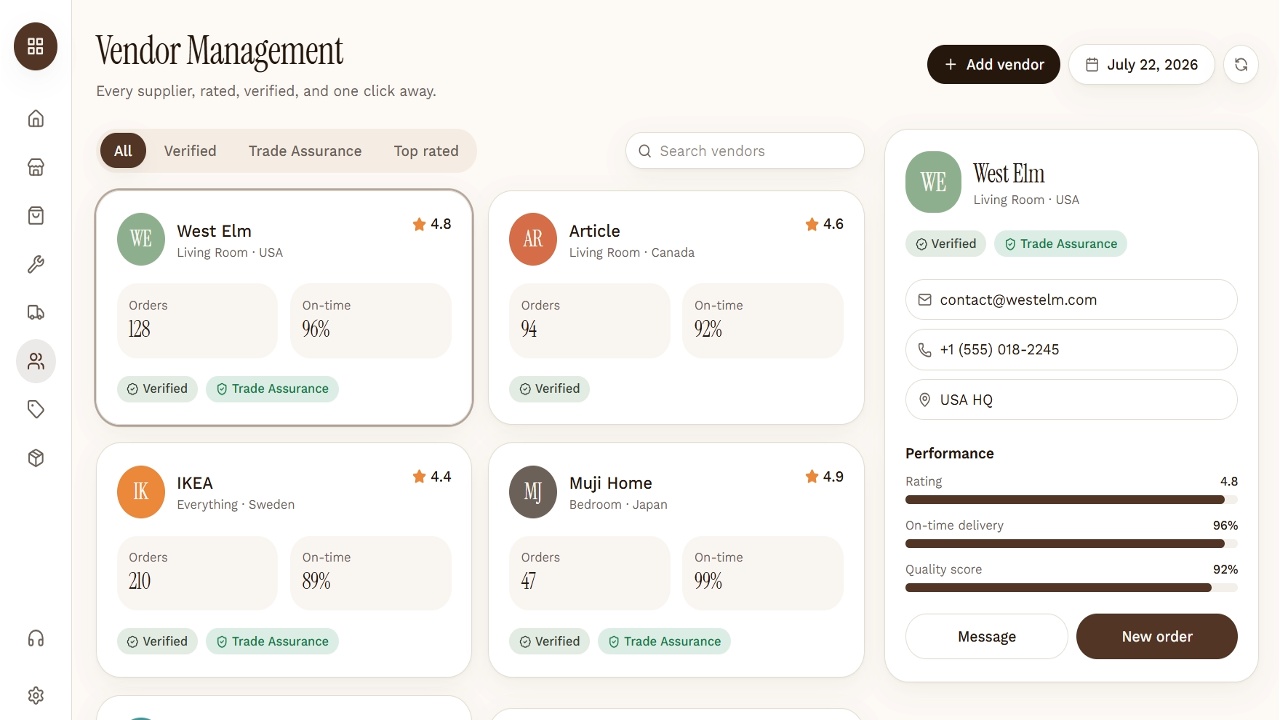1280x720 pixels.
Task: Click the Verified badge on the IKEA card
Action: [x=157, y=642]
